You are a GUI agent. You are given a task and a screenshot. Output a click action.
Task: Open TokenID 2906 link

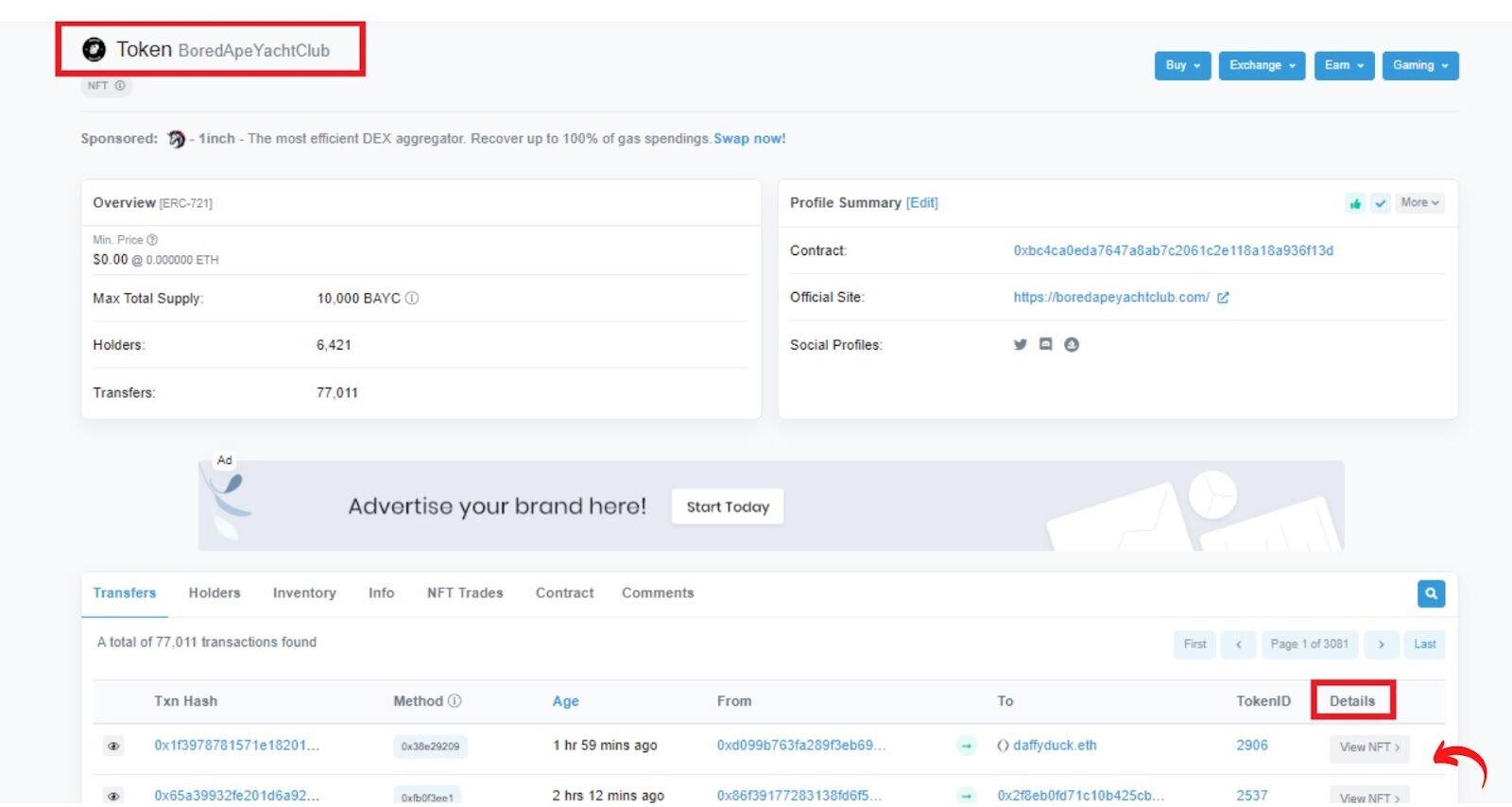tap(1252, 746)
